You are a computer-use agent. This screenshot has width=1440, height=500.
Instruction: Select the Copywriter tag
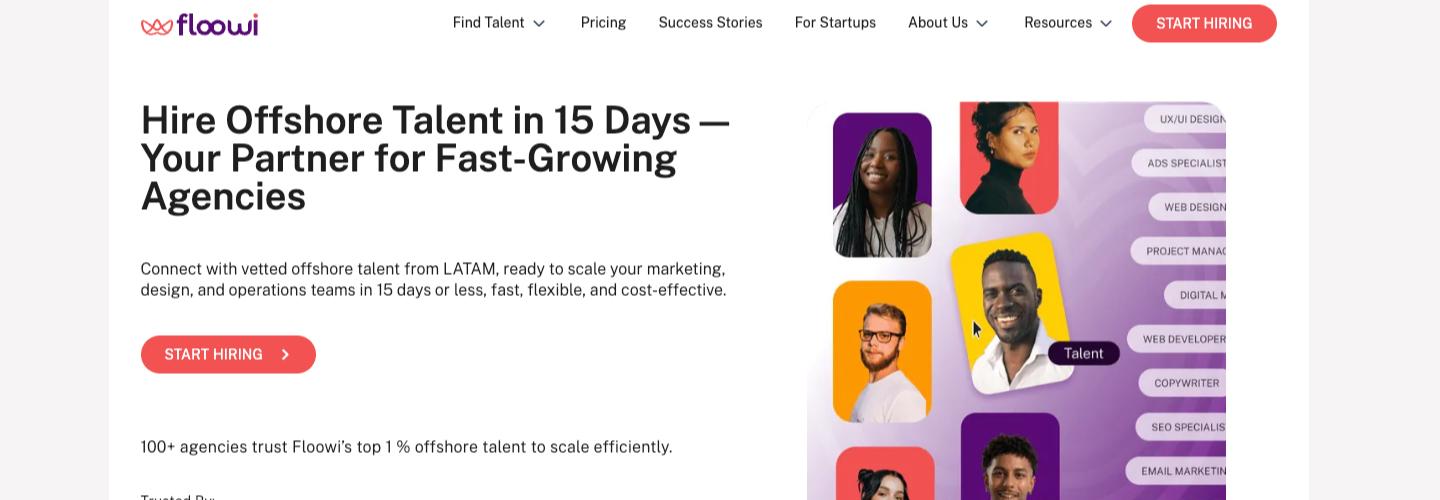tap(1186, 383)
